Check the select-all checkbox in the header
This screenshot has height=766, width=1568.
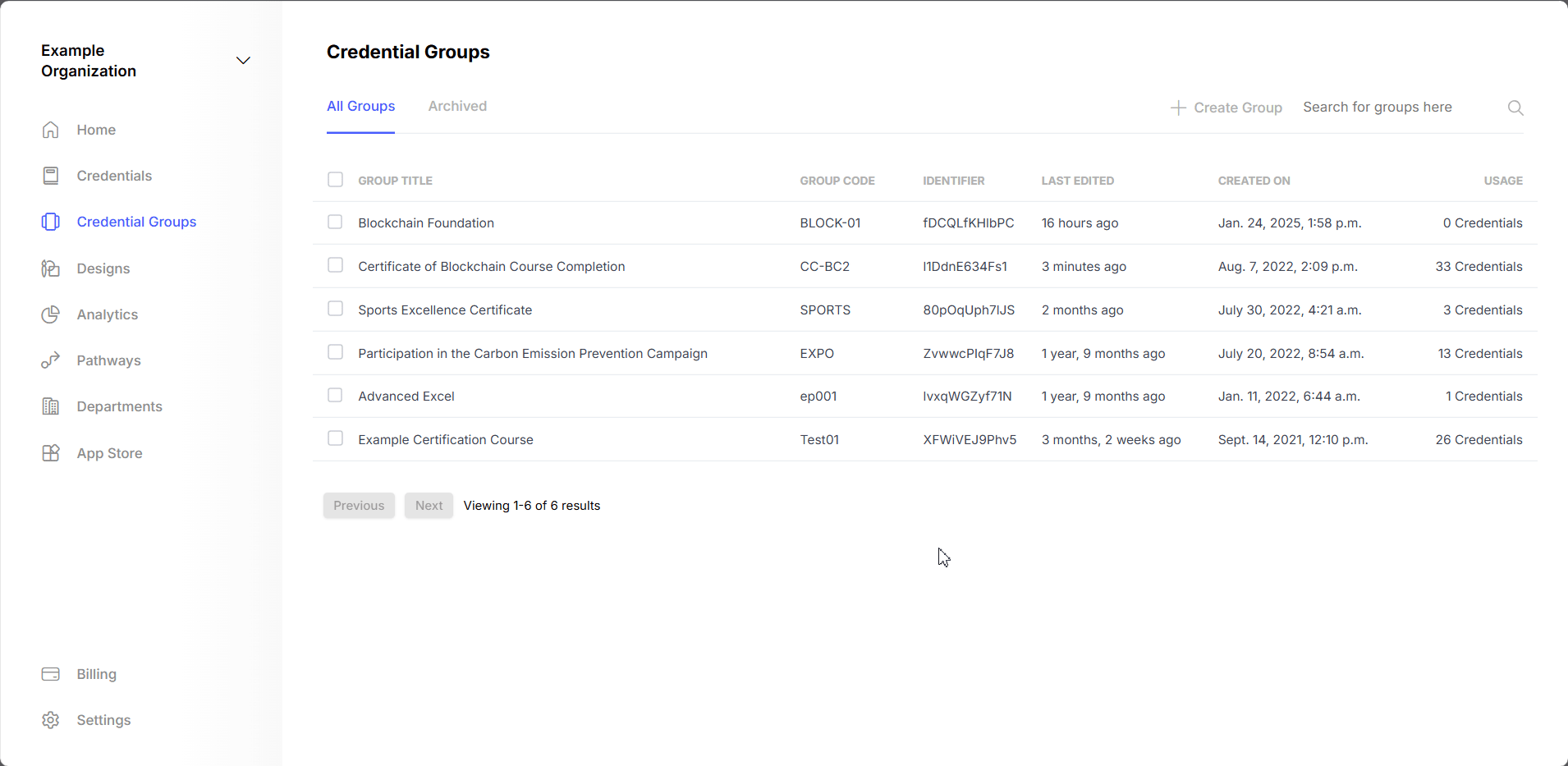pyautogui.click(x=335, y=179)
